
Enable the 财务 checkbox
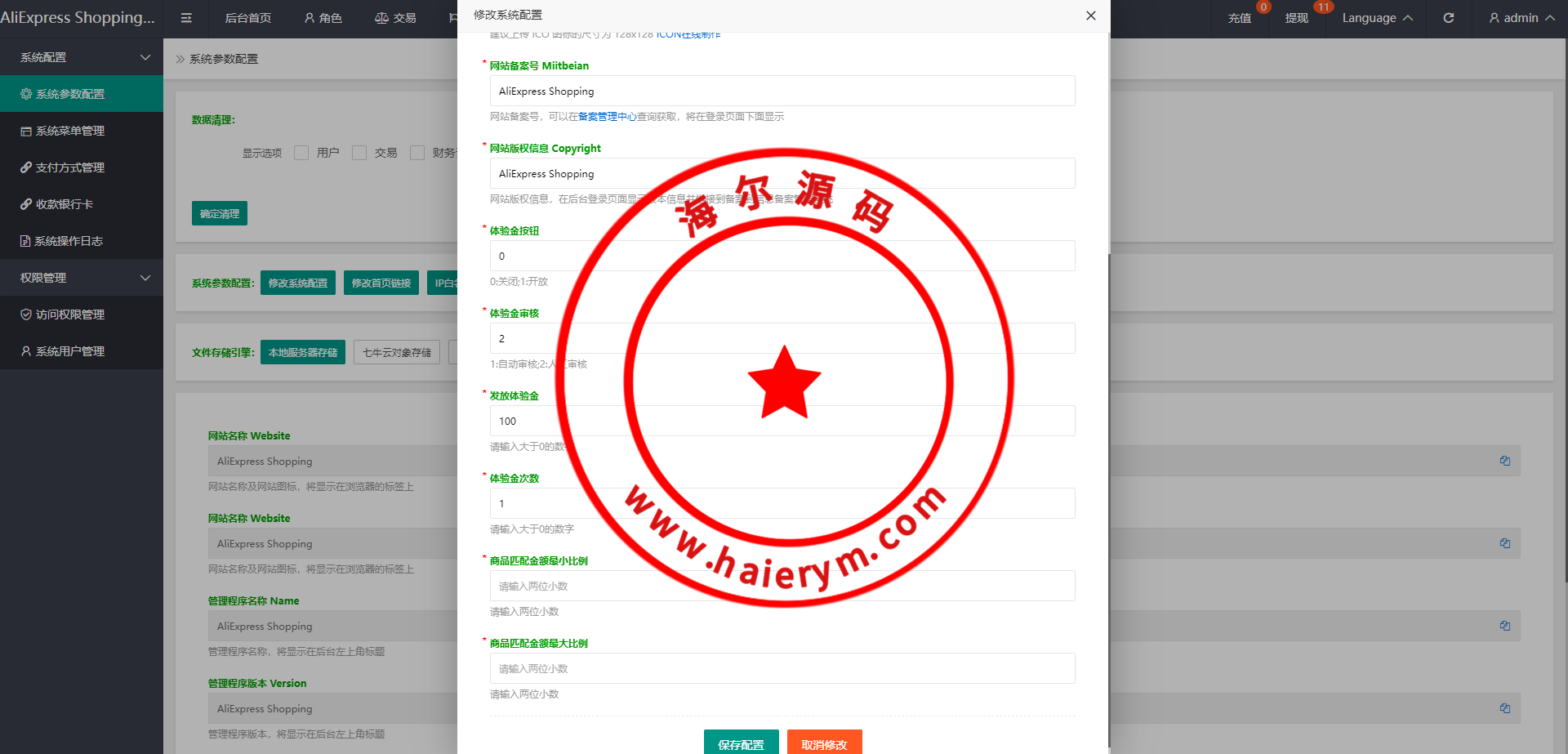pyautogui.click(x=417, y=153)
